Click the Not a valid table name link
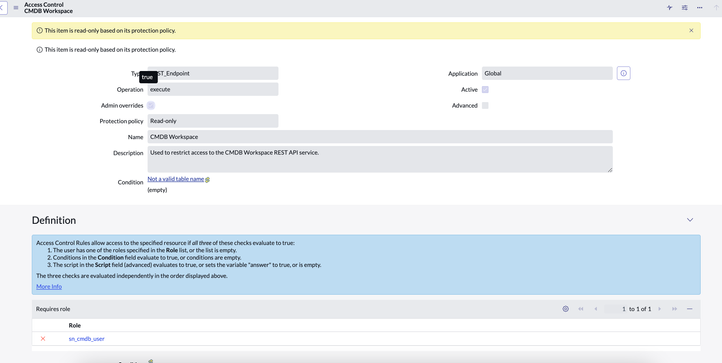Image resolution: width=722 pixels, height=363 pixels. 175,179
